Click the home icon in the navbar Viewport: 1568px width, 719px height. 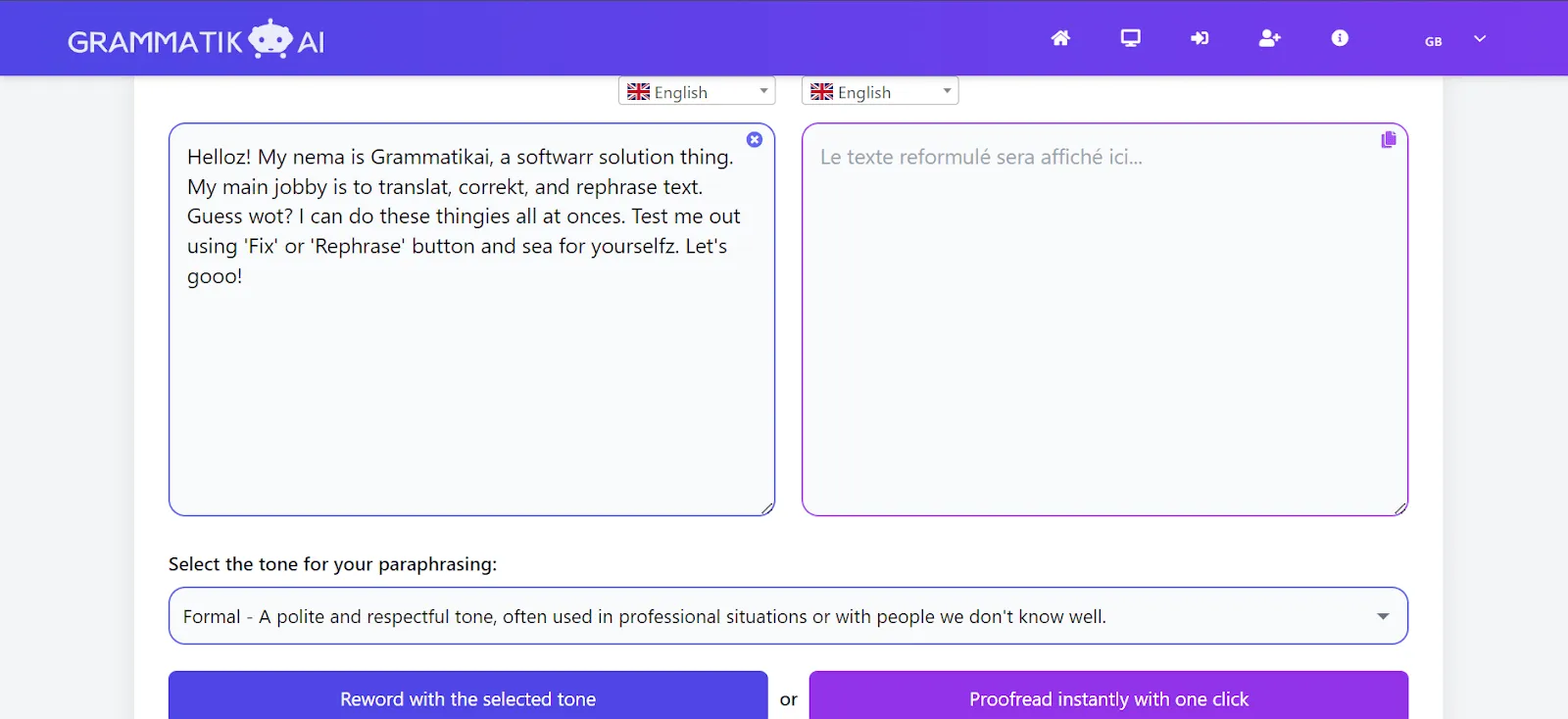click(1060, 38)
